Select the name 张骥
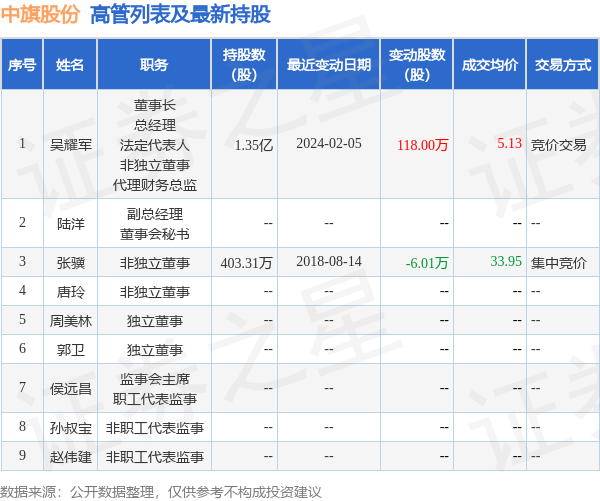The image size is (600, 501). pyautogui.click(x=70, y=263)
